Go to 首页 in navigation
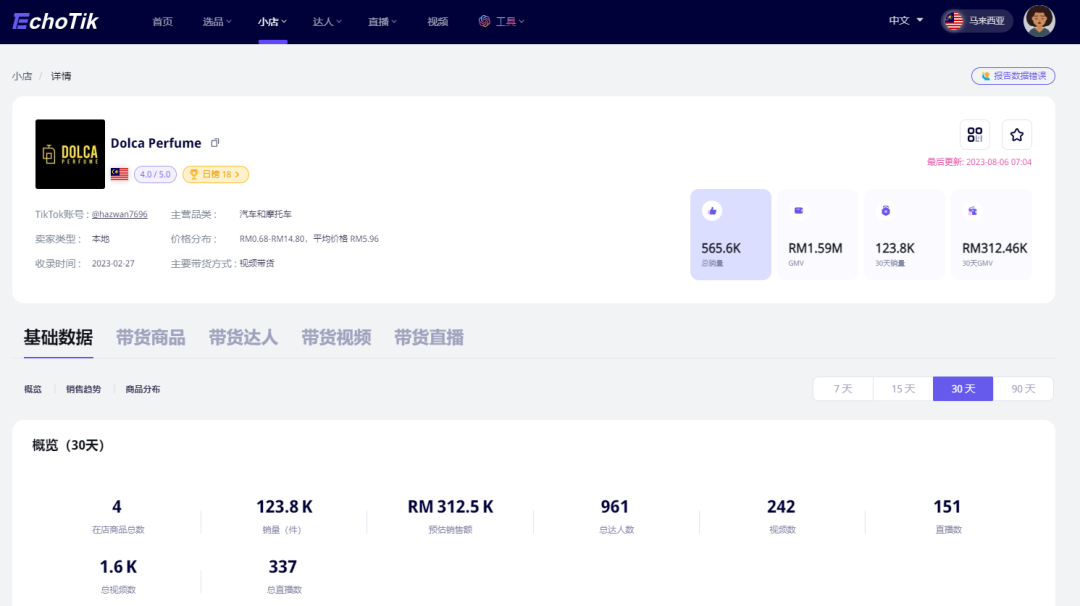 [163, 21]
